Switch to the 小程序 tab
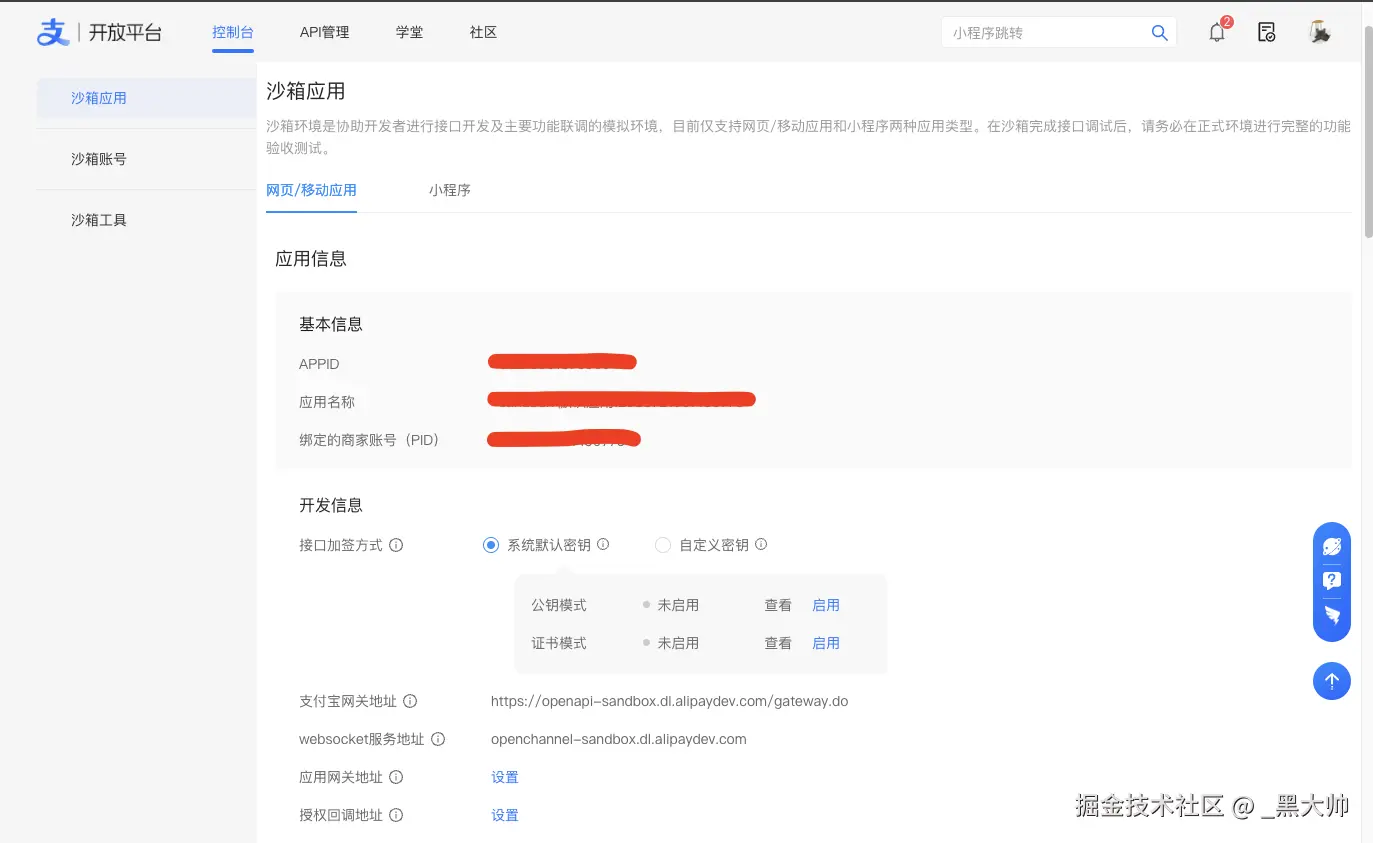1373x843 pixels. tap(450, 190)
